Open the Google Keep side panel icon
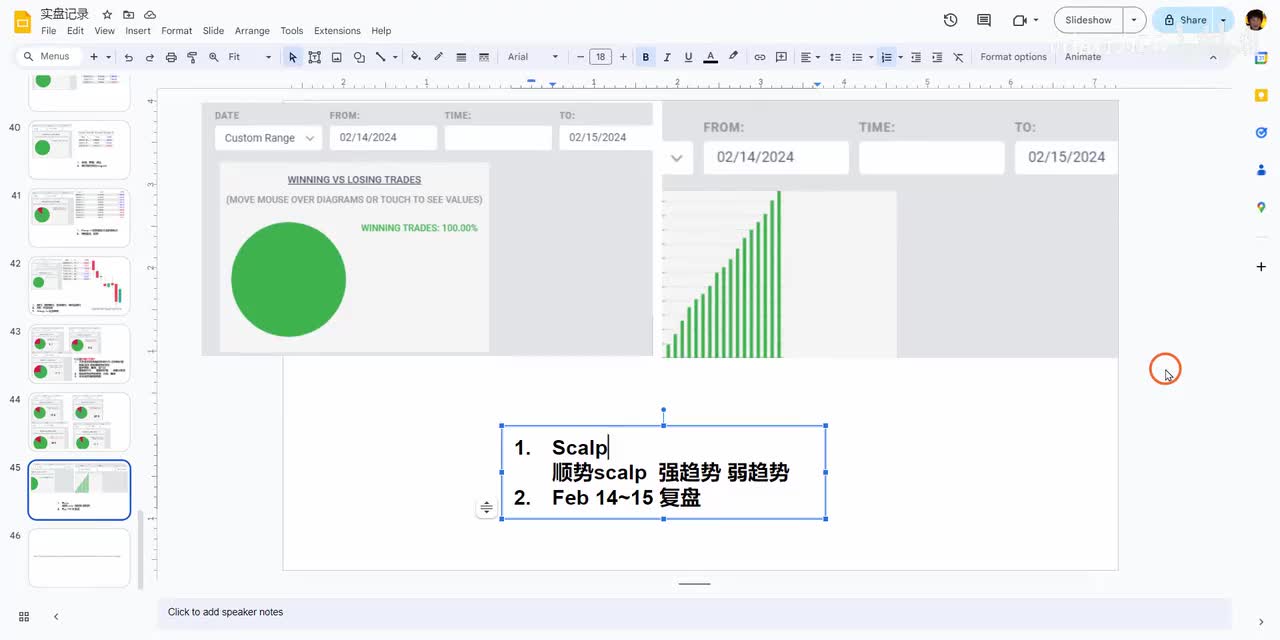 pos(1261,95)
